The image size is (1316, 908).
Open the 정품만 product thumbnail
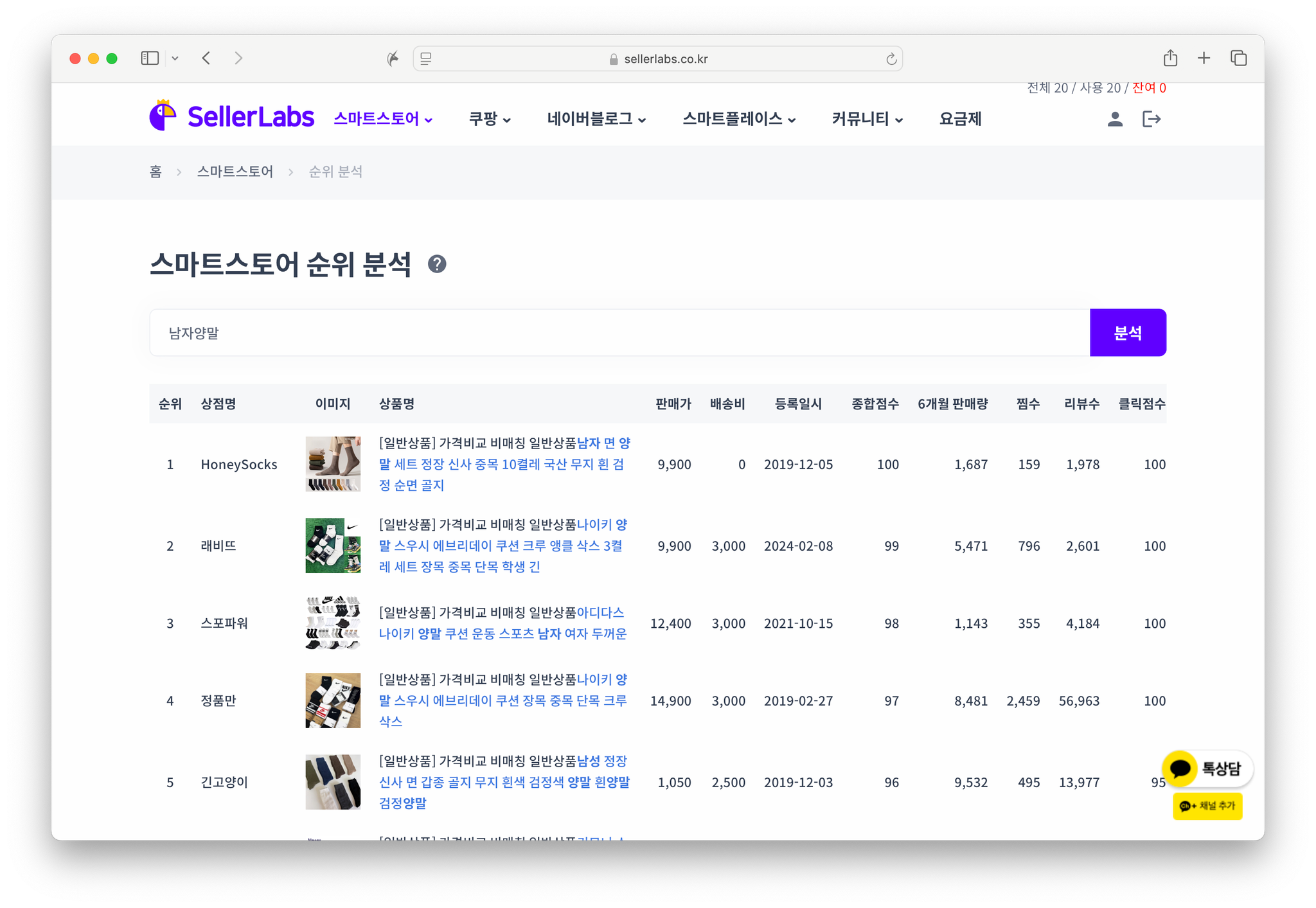click(x=333, y=700)
